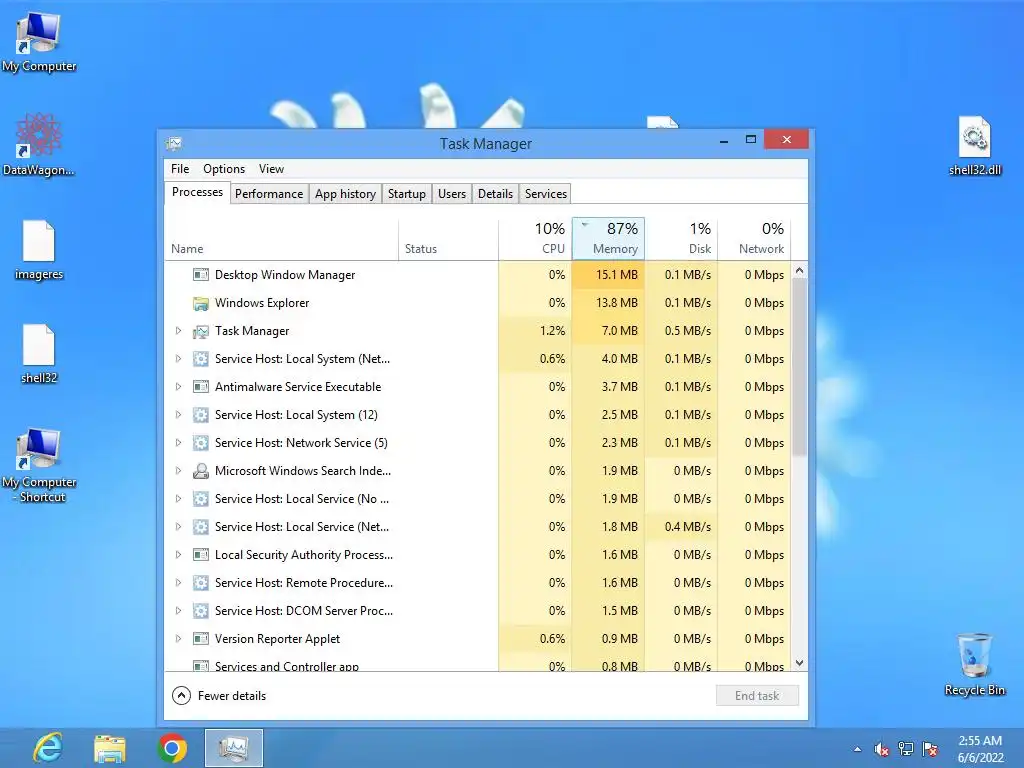The image size is (1024, 768).
Task: Switch to the Services tab
Action: (546, 194)
